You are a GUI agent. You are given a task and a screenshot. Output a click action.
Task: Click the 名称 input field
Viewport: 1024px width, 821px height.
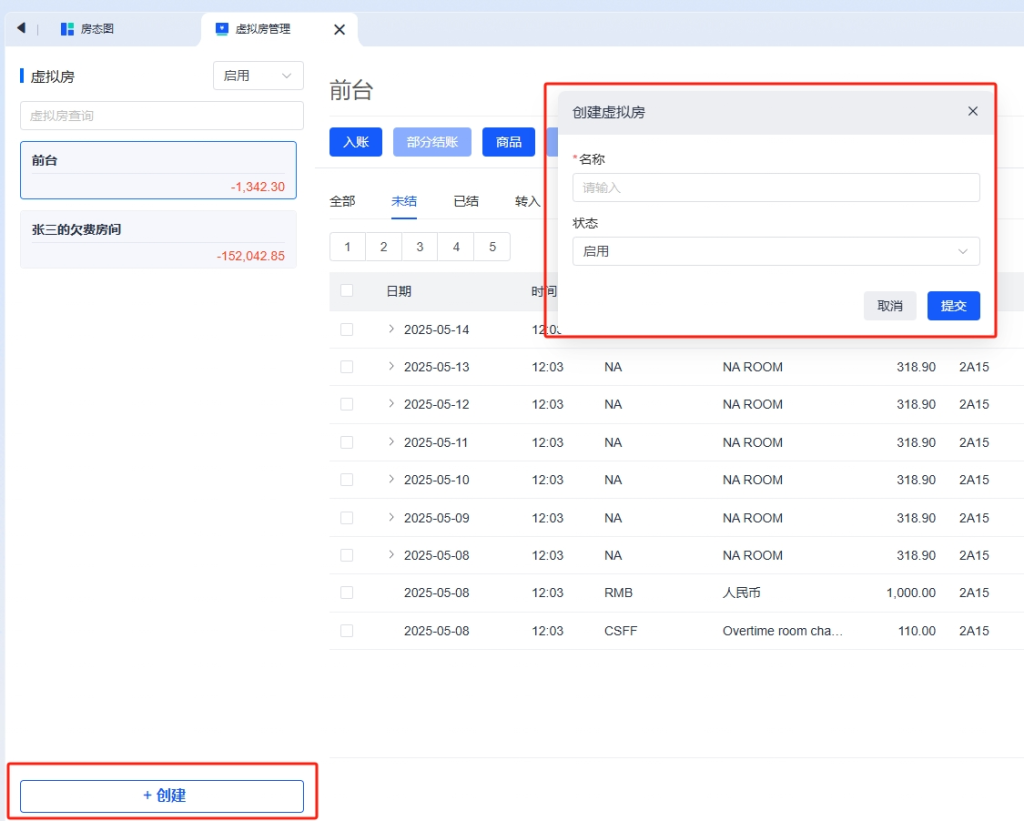click(775, 188)
